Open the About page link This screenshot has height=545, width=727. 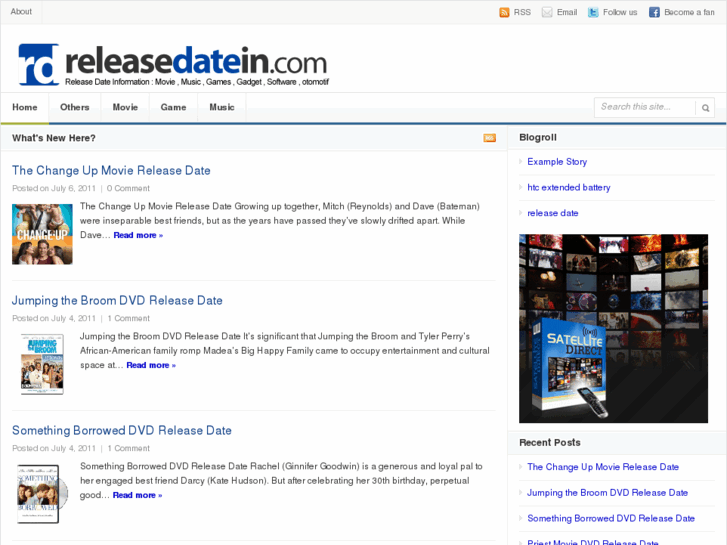click(21, 12)
